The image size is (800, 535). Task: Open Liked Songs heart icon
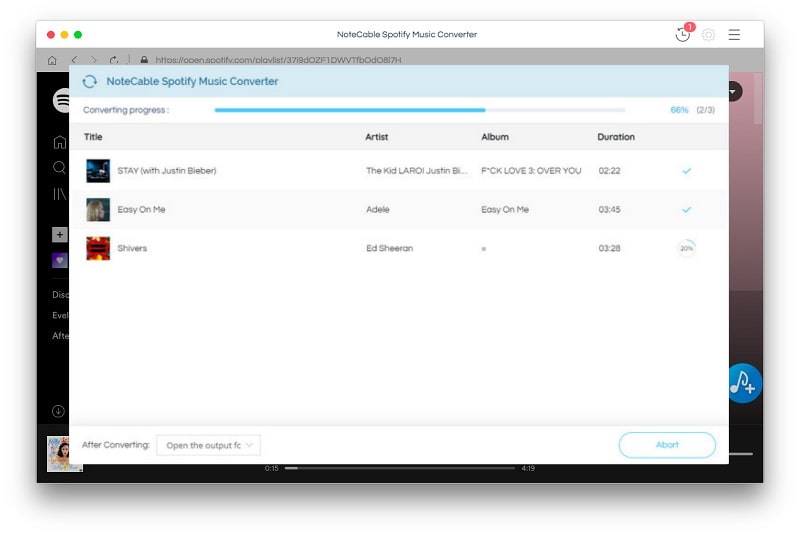point(60,260)
